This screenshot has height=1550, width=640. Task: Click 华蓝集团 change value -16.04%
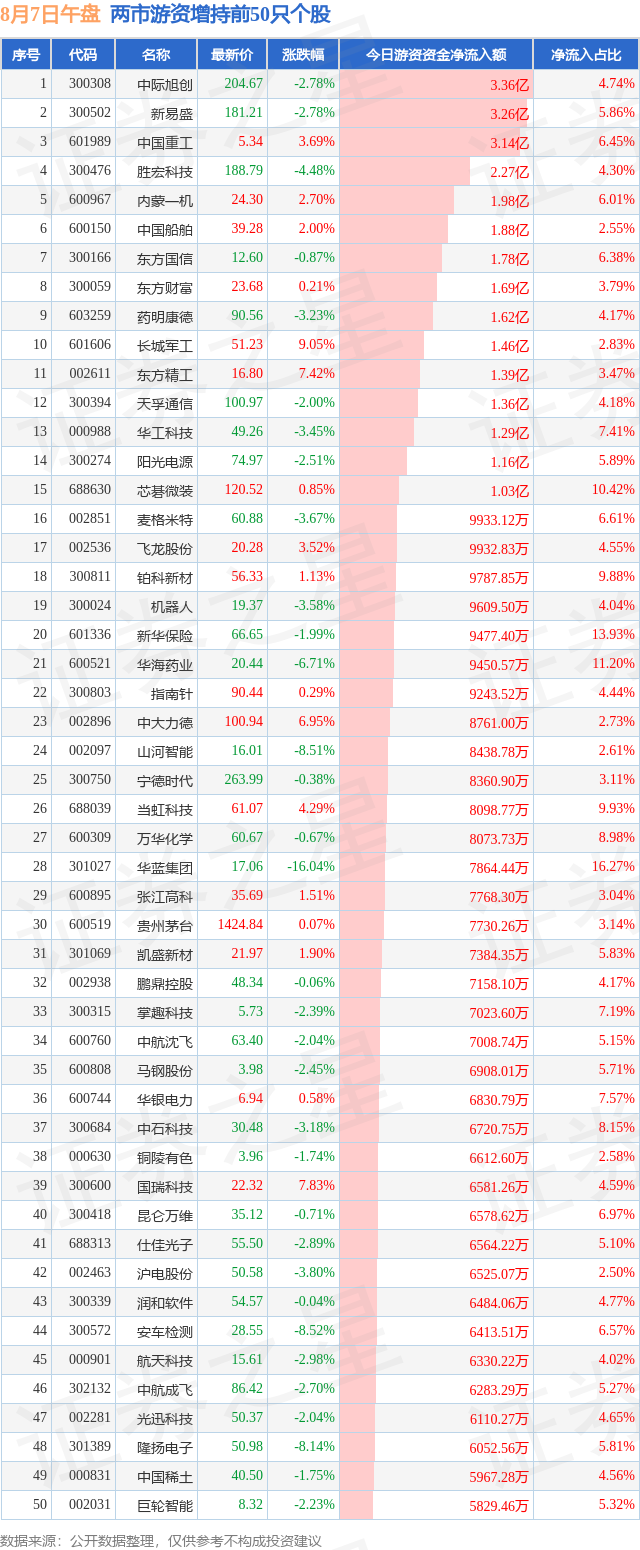tap(311, 868)
